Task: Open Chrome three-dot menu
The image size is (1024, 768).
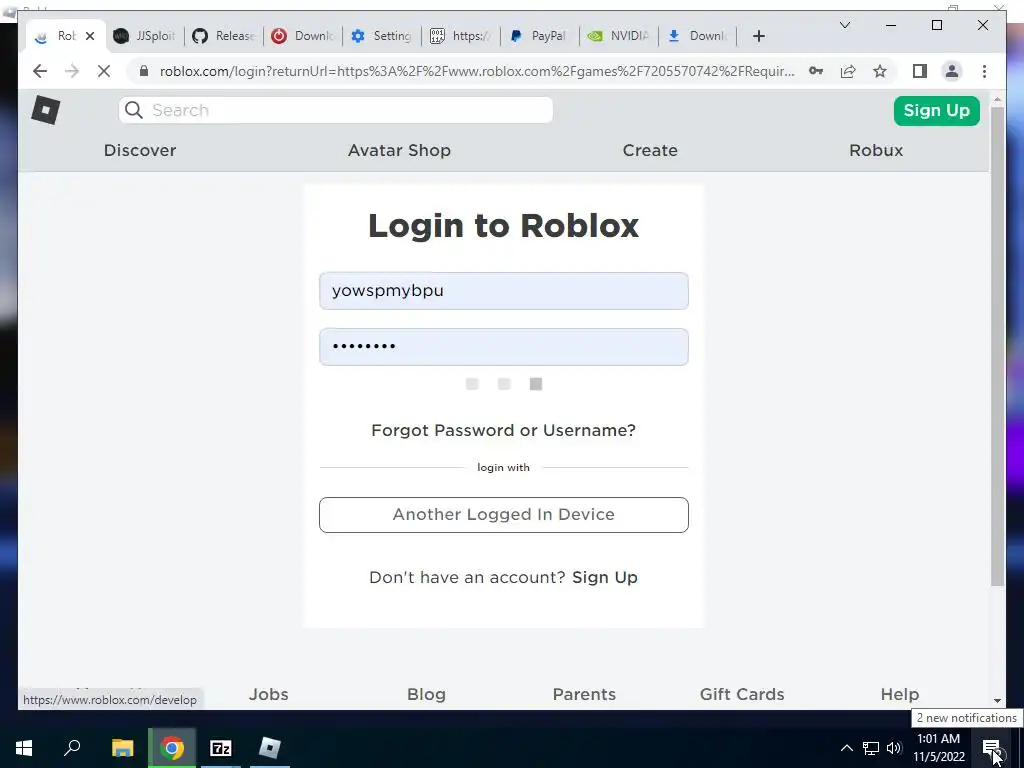Action: 984,71
